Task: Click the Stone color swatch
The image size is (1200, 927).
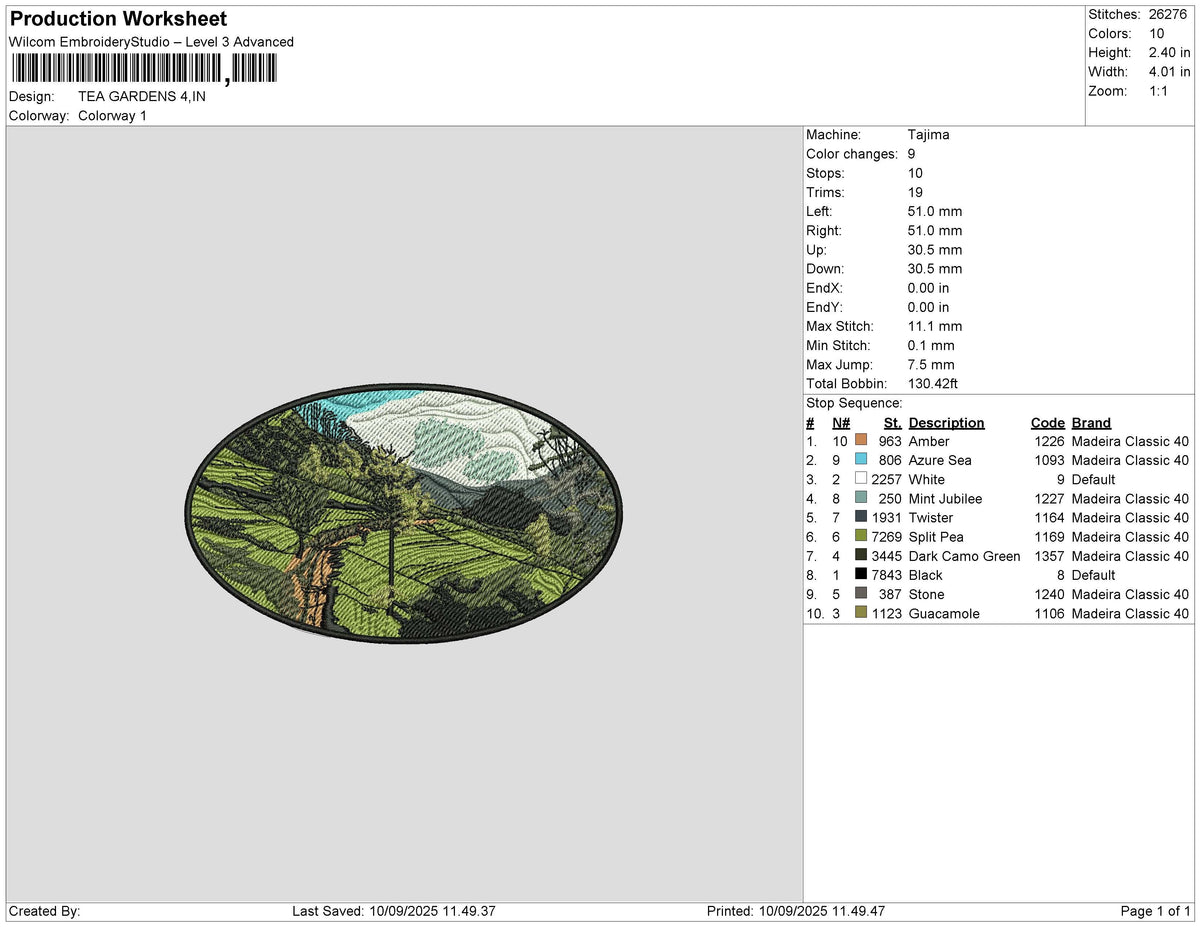Action: point(861,594)
